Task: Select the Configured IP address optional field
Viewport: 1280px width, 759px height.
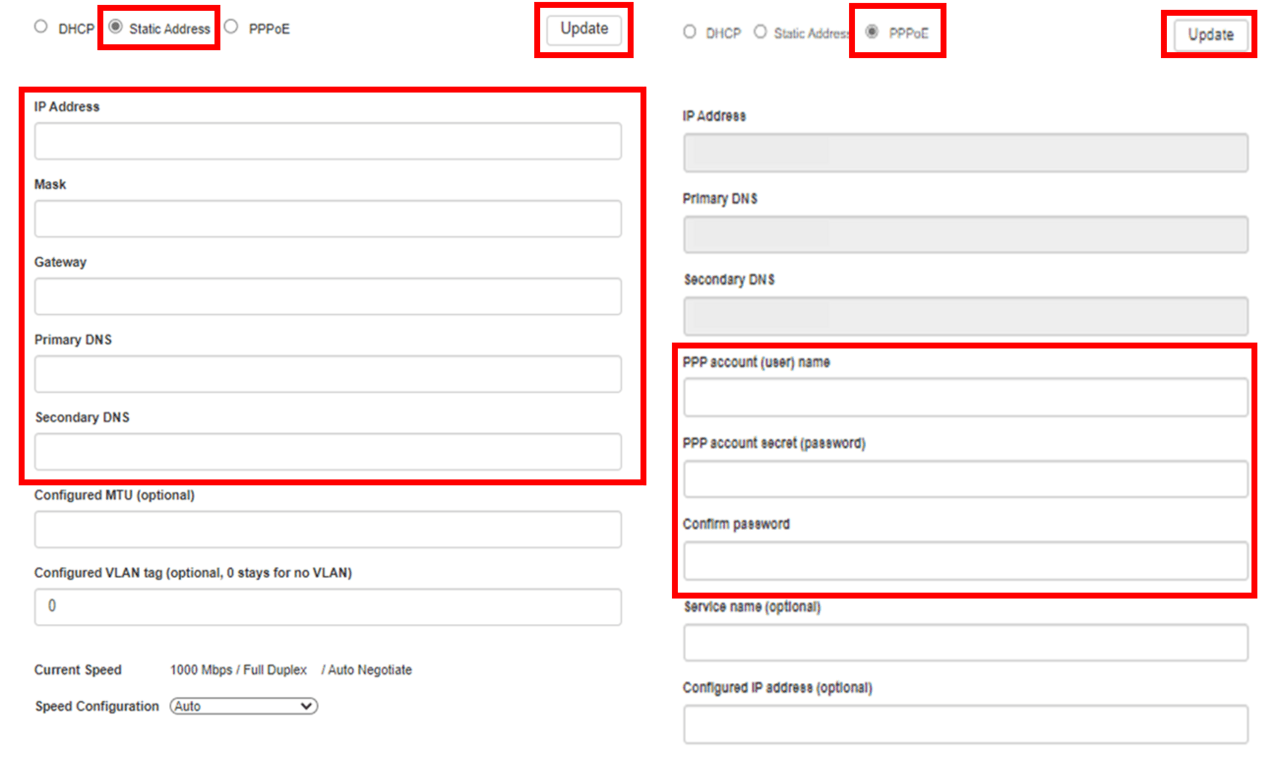Action: point(965,724)
